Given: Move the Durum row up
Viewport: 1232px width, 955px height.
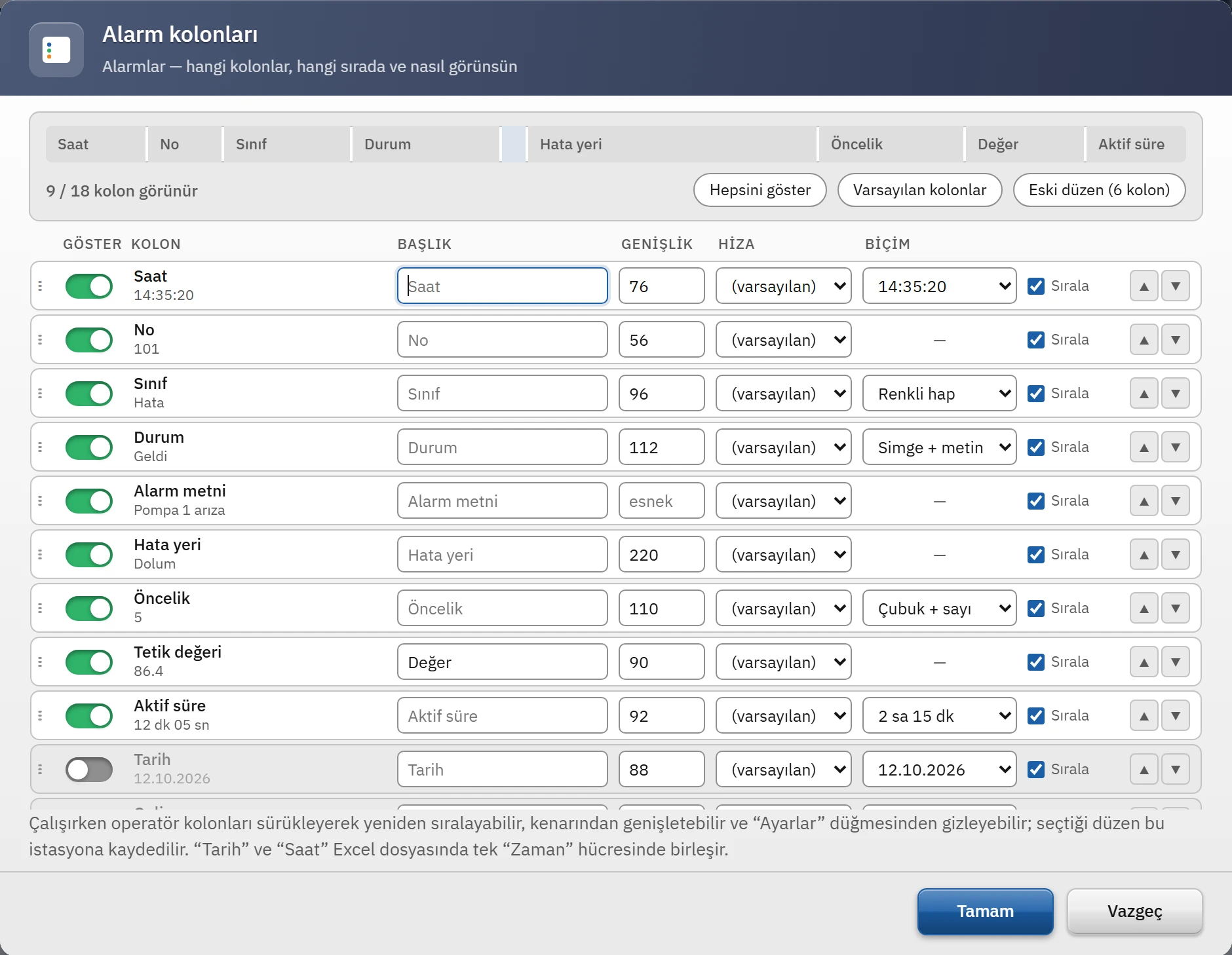Looking at the screenshot, I should click(1144, 447).
